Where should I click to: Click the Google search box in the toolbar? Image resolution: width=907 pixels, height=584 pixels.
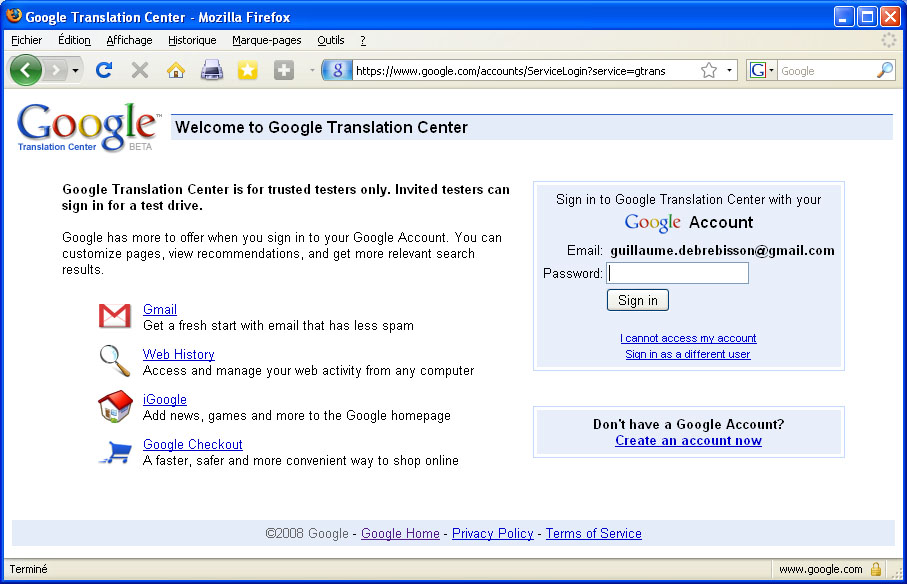[x=827, y=71]
